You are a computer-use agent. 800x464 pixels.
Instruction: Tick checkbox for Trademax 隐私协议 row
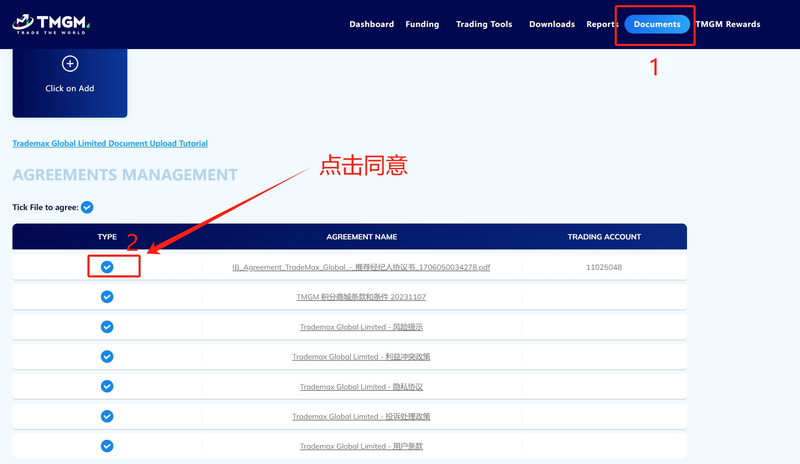[107, 386]
